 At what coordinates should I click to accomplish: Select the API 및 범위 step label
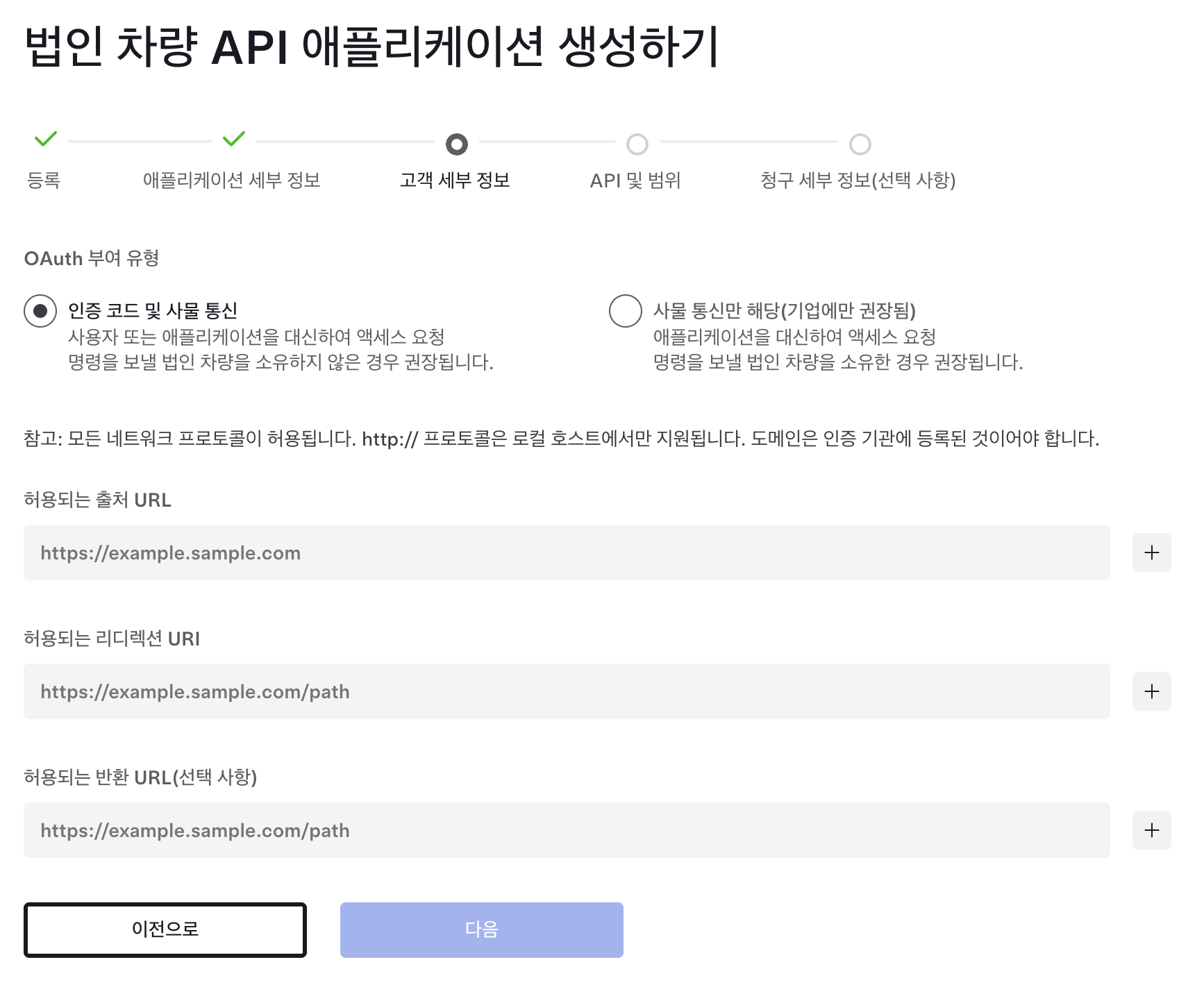(x=635, y=180)
